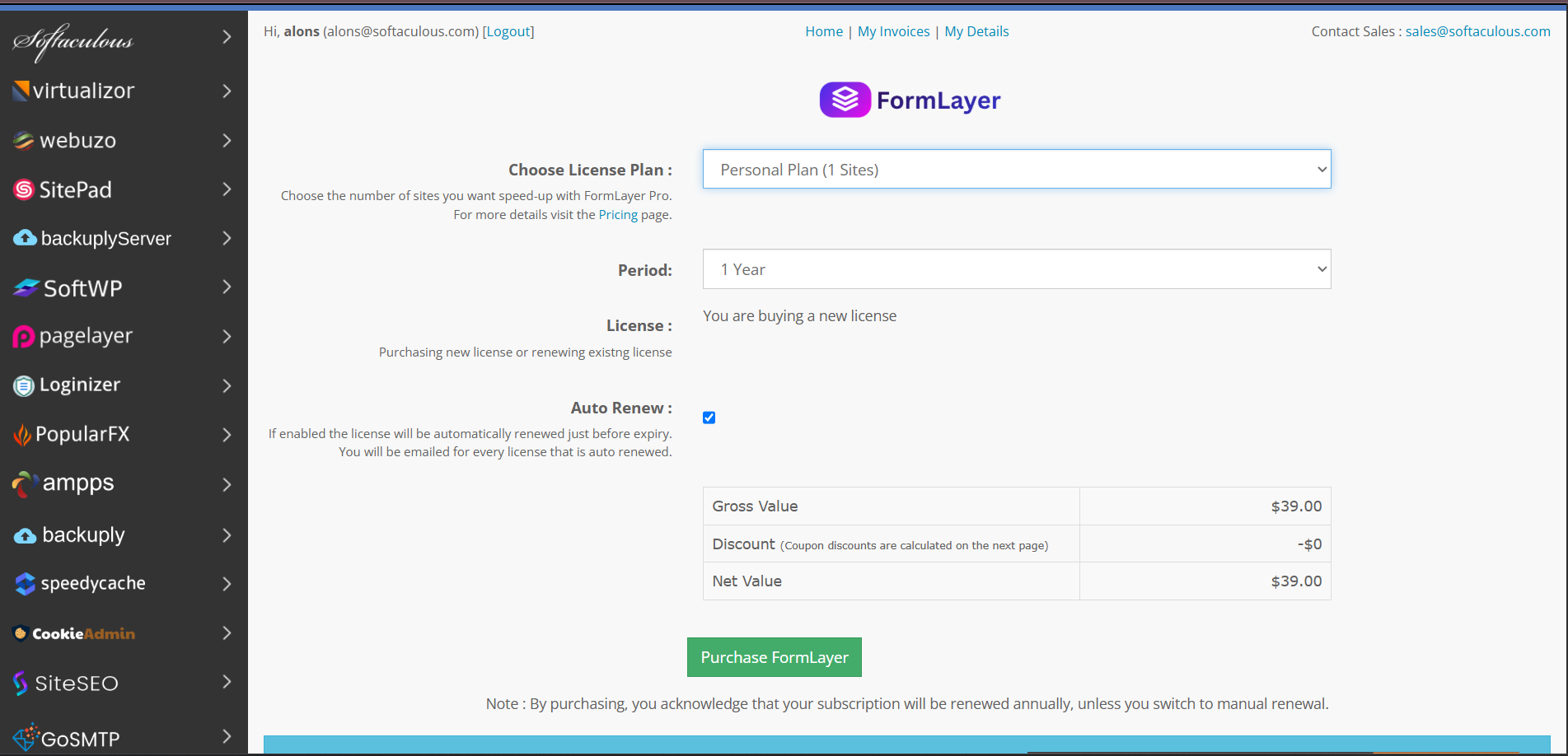Go to the Home link
Screen dimensions: 1568x756
824,31
